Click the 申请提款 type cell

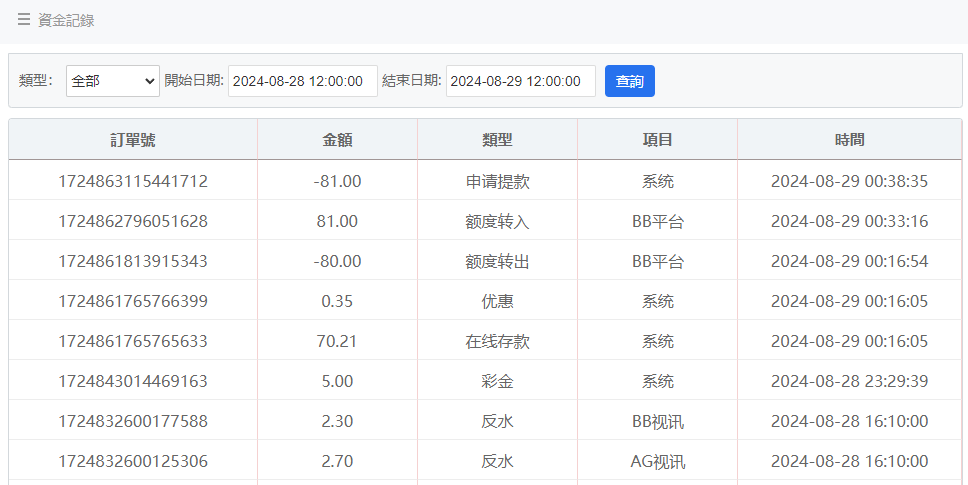tap(497, 181)
